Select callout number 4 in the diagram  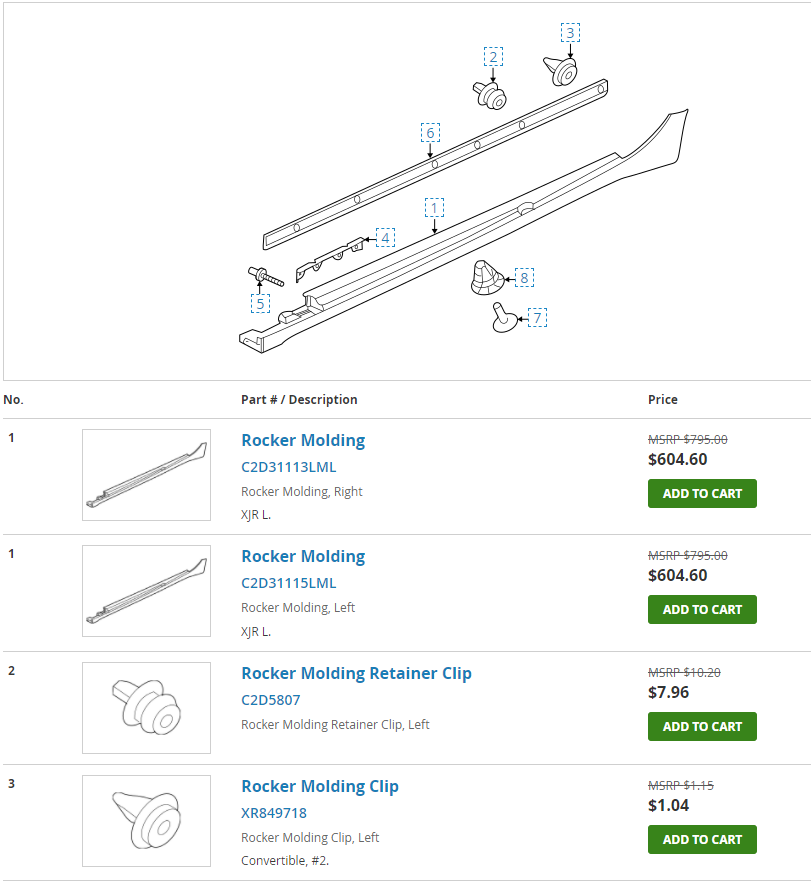(385, 238)
